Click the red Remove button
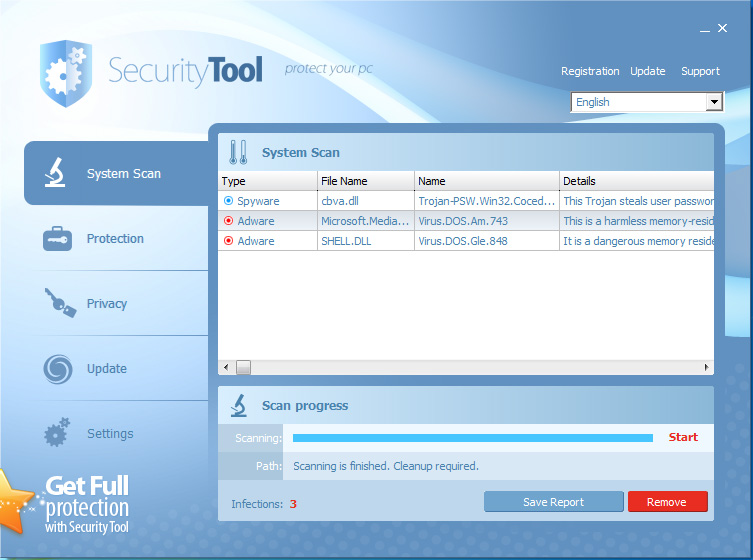Image resolution: width=753 pixels, height=560 pixels. tap(668, 501)
